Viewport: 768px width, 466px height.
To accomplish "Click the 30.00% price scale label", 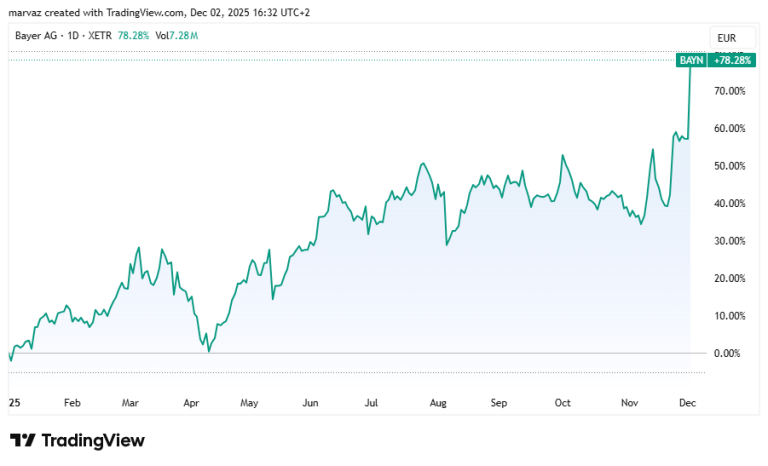I will (x=729, y=241).
